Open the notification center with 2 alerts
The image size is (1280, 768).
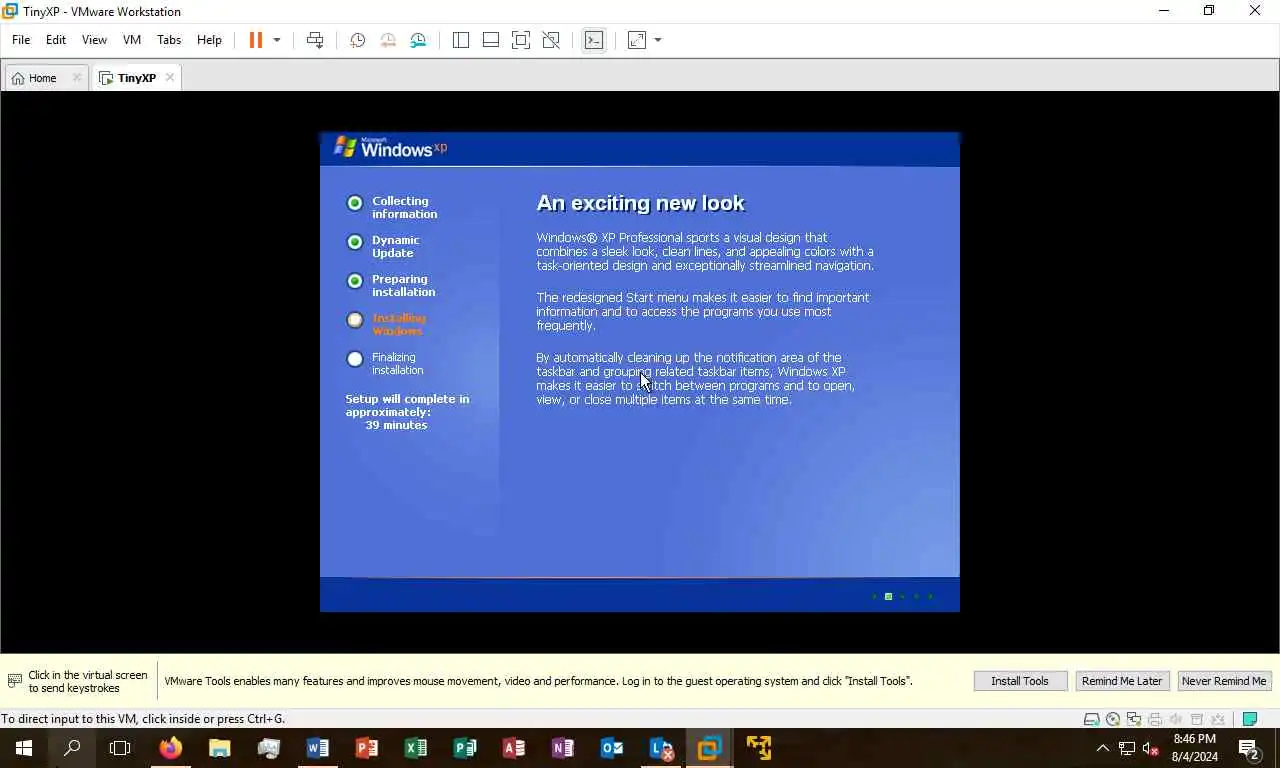pos(1248,748)
